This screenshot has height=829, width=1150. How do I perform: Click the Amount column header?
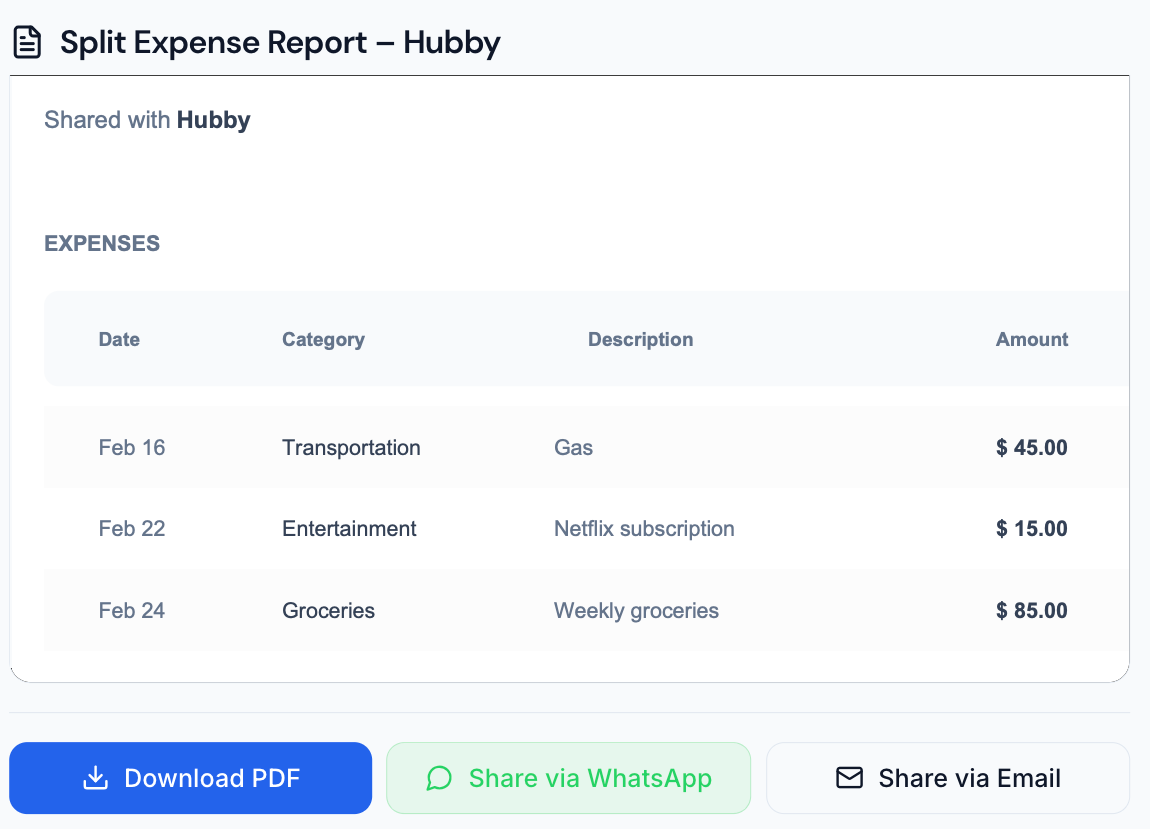(x=1031, y=339)
